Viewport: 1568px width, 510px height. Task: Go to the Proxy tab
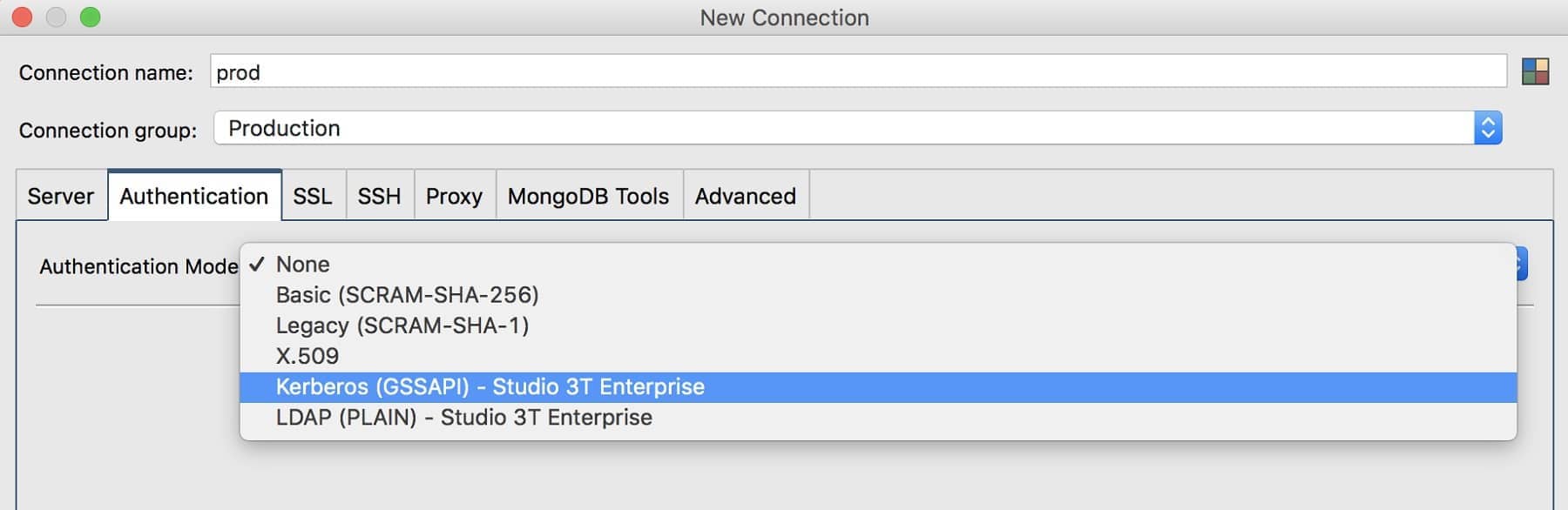[454, 196]
